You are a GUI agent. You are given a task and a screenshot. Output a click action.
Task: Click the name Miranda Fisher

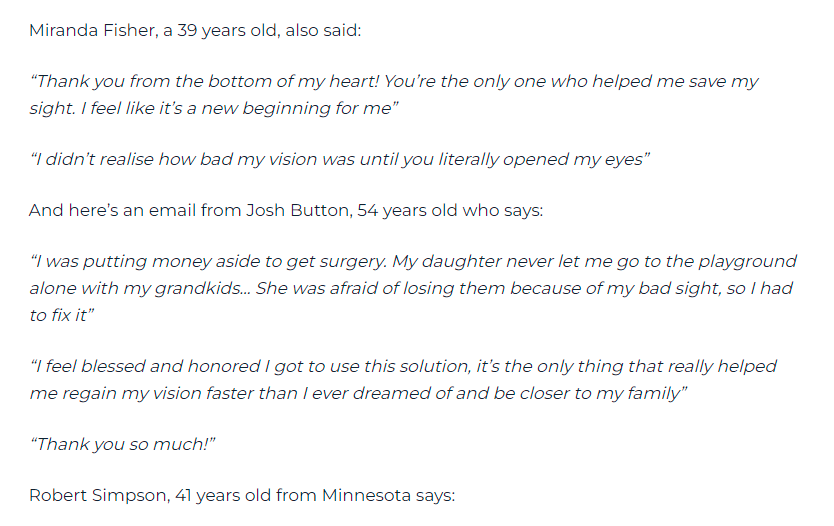[x=89, y=29]
